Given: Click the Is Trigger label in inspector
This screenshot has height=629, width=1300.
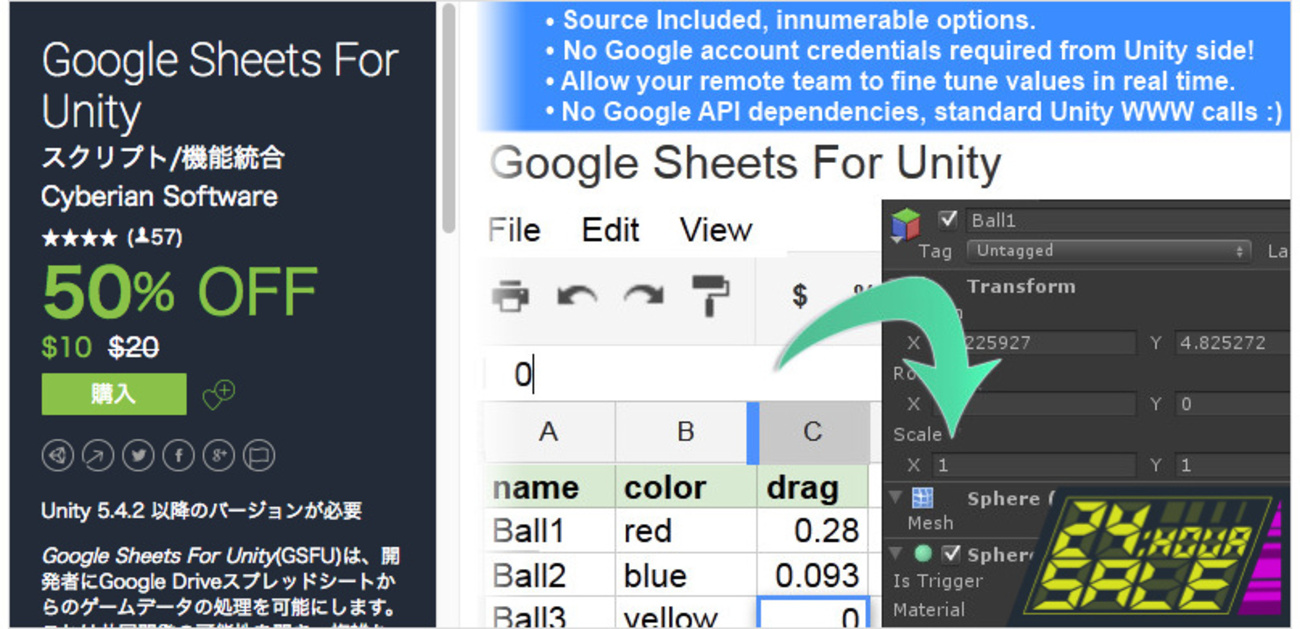Looking at the screenshot, I should pos(937,581).
